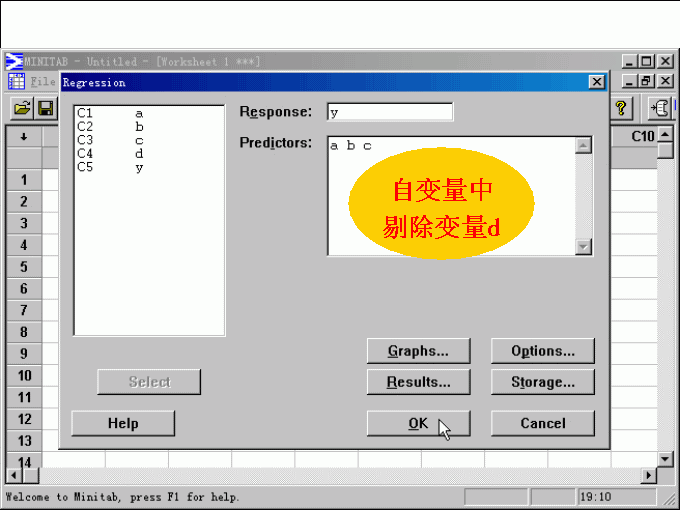Click the Open file toolbar icon

(x=21, y=107)
